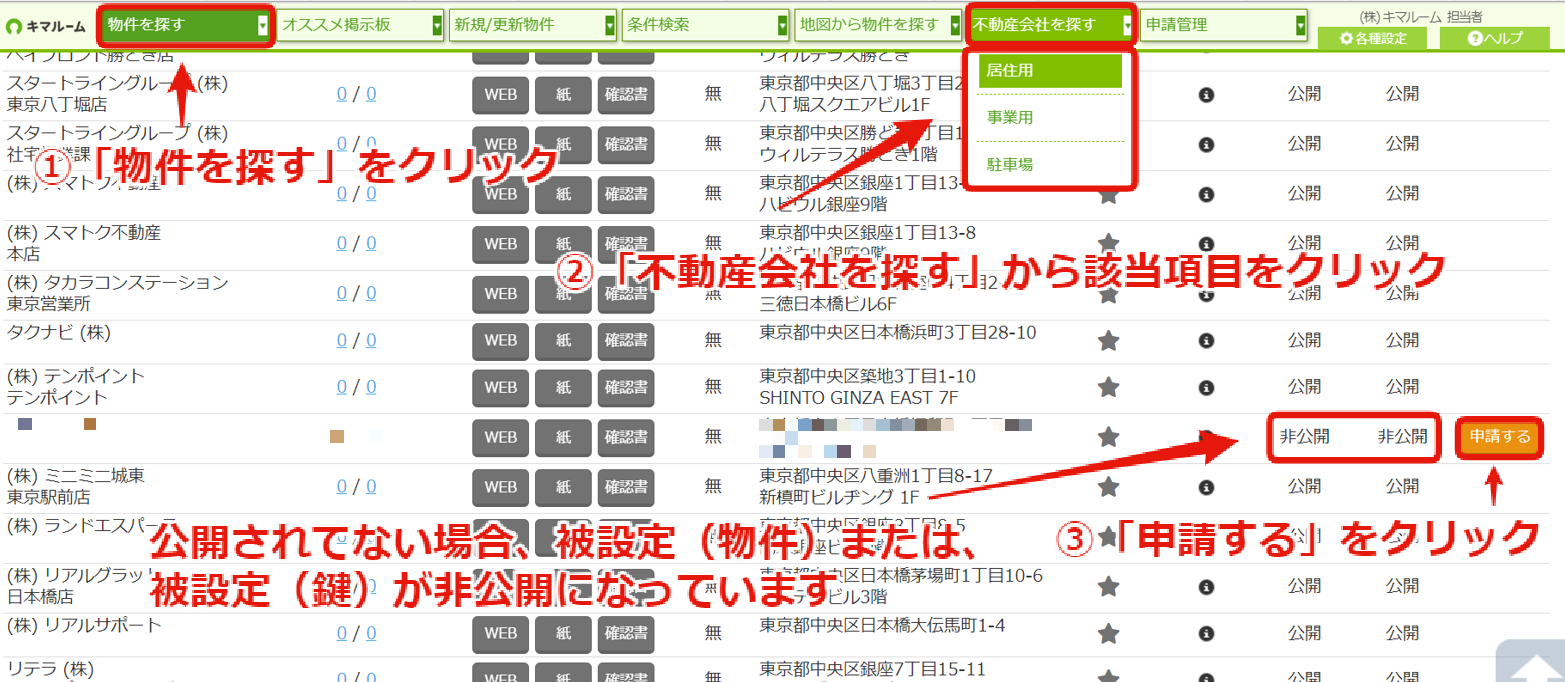Select first 非公開 status in blurred row
Viewport: 1565px width, 682px height.
(x=1304, y=437)
